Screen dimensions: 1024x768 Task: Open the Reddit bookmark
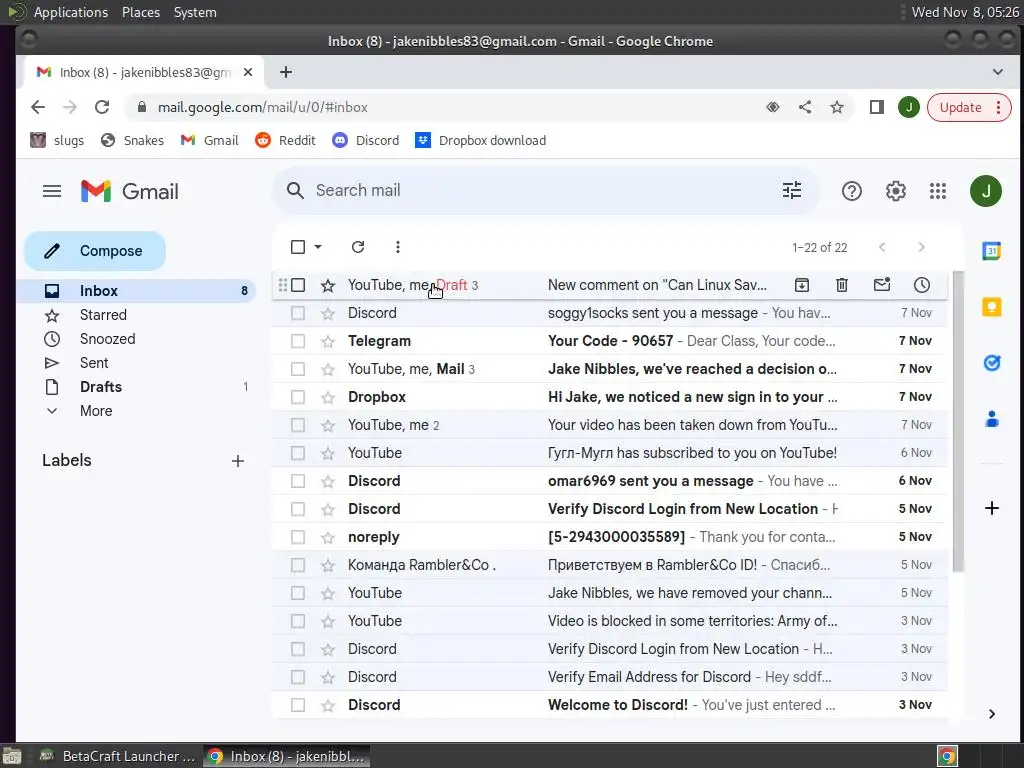[x=285, y=140]
